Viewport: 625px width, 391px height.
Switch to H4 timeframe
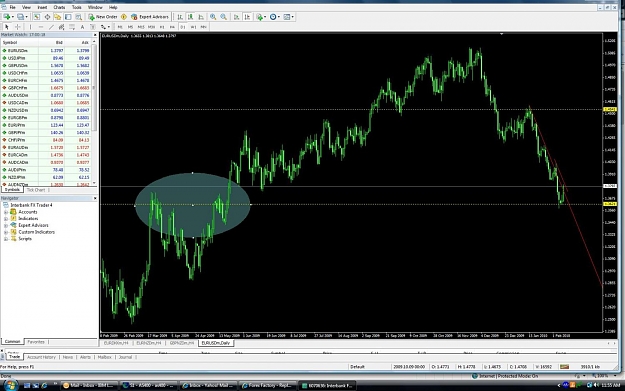pyautogui.click(x=172, y=27)
